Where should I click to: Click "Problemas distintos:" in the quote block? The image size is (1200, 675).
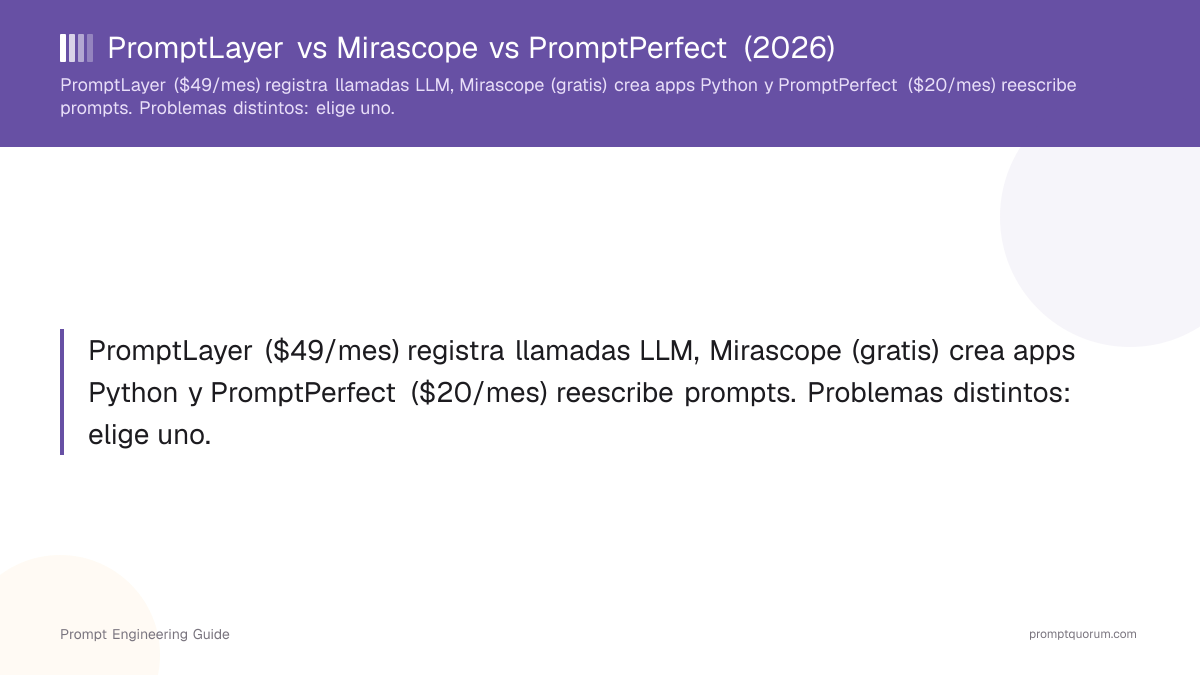939,393
